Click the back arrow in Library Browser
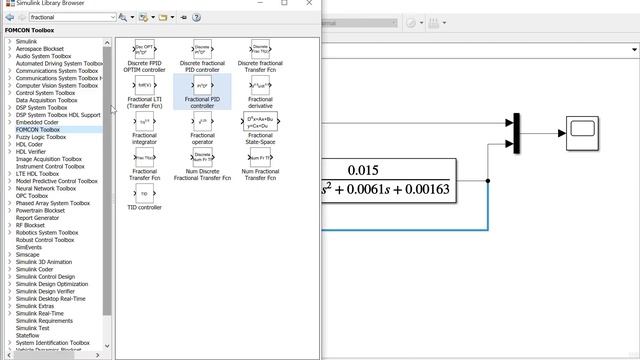The image size is (640, 360). 10,17
